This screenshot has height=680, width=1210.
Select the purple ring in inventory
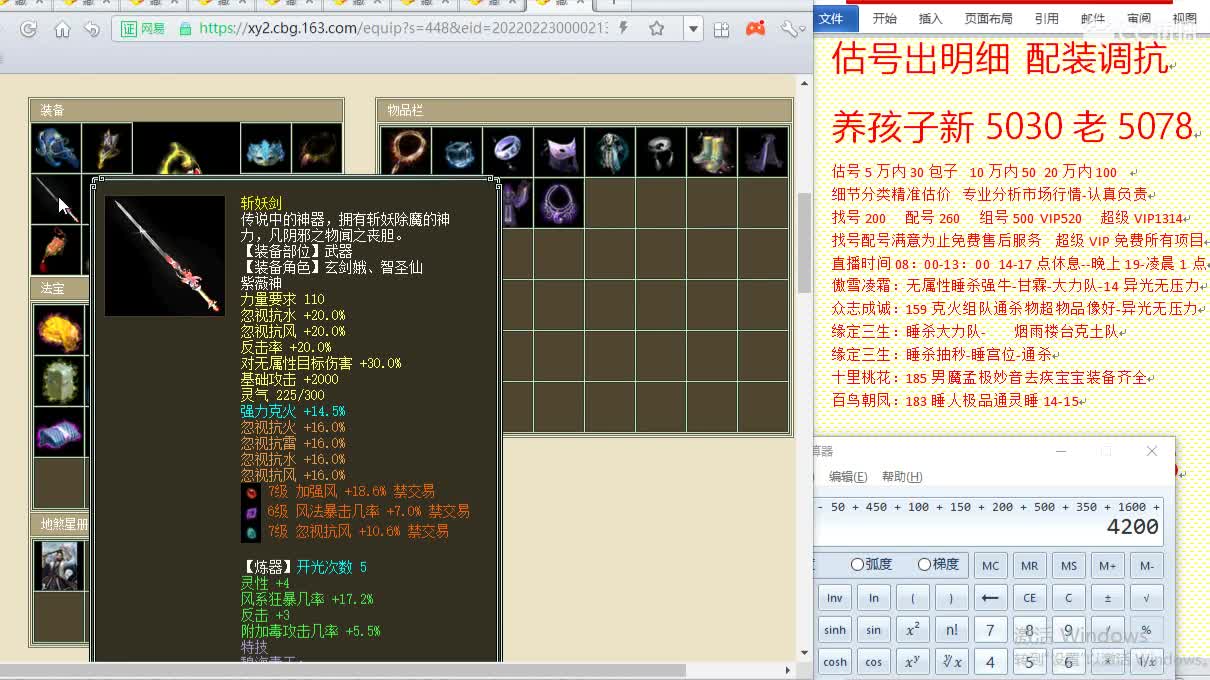508,151
